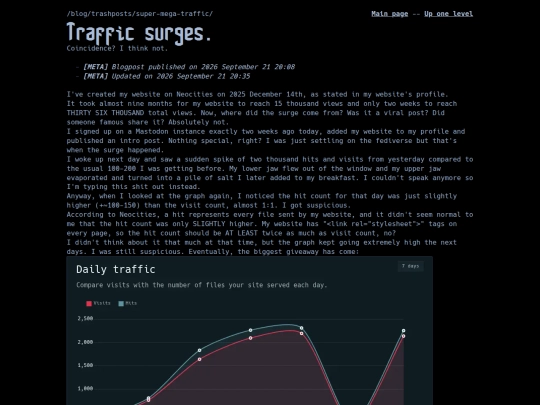
Task: Follow the Up one level link
Action: (x=448, y=14)
